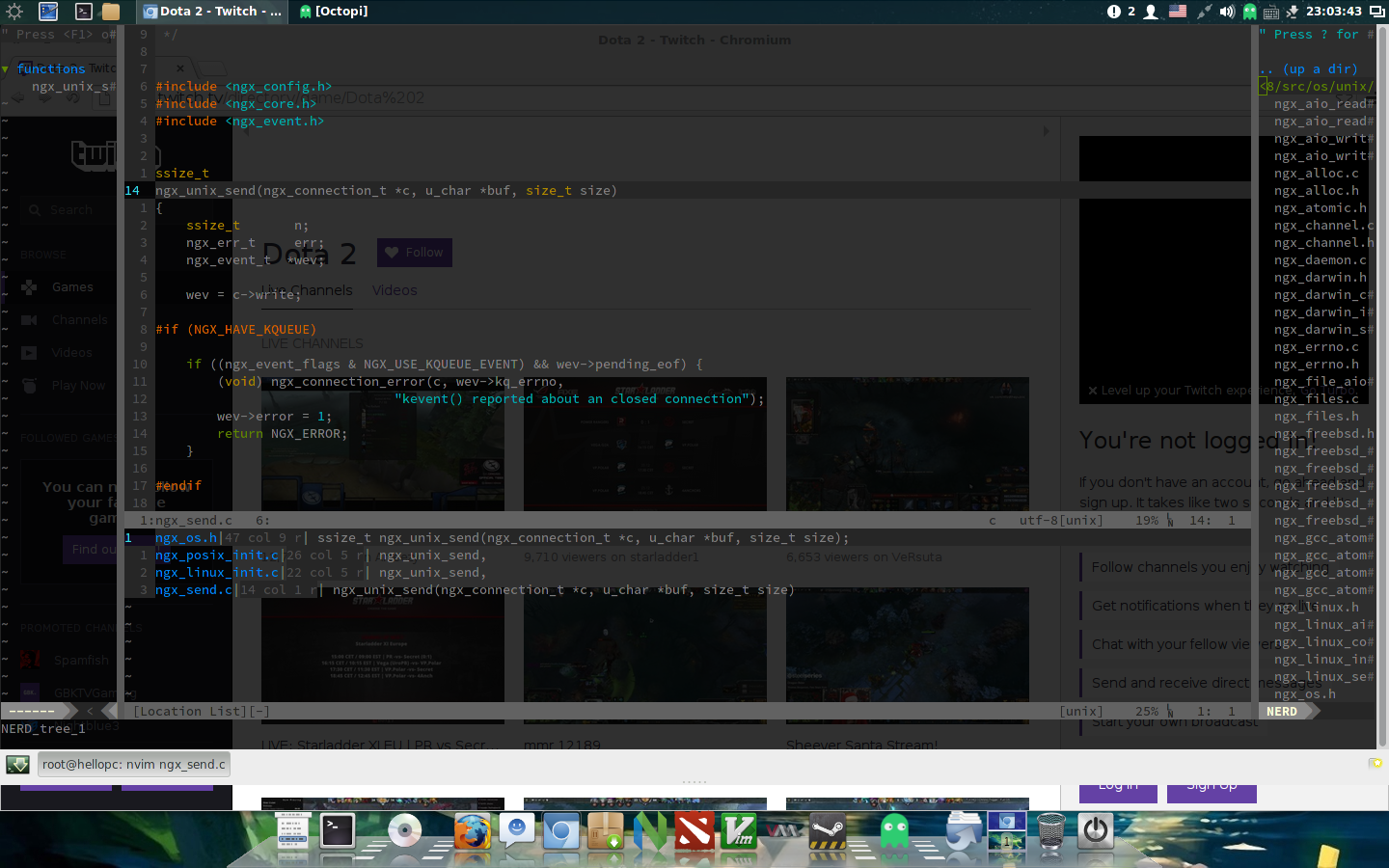The height and width of the screenshot is (868, 1389).
Task: Click the 1:ngx_send.c status line
Action: click(x=687, y=521)
